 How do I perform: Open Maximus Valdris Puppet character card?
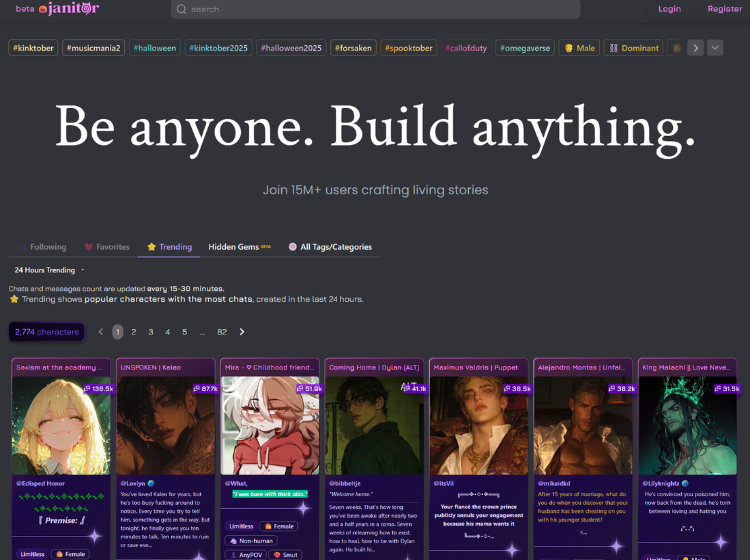(479, 425)
